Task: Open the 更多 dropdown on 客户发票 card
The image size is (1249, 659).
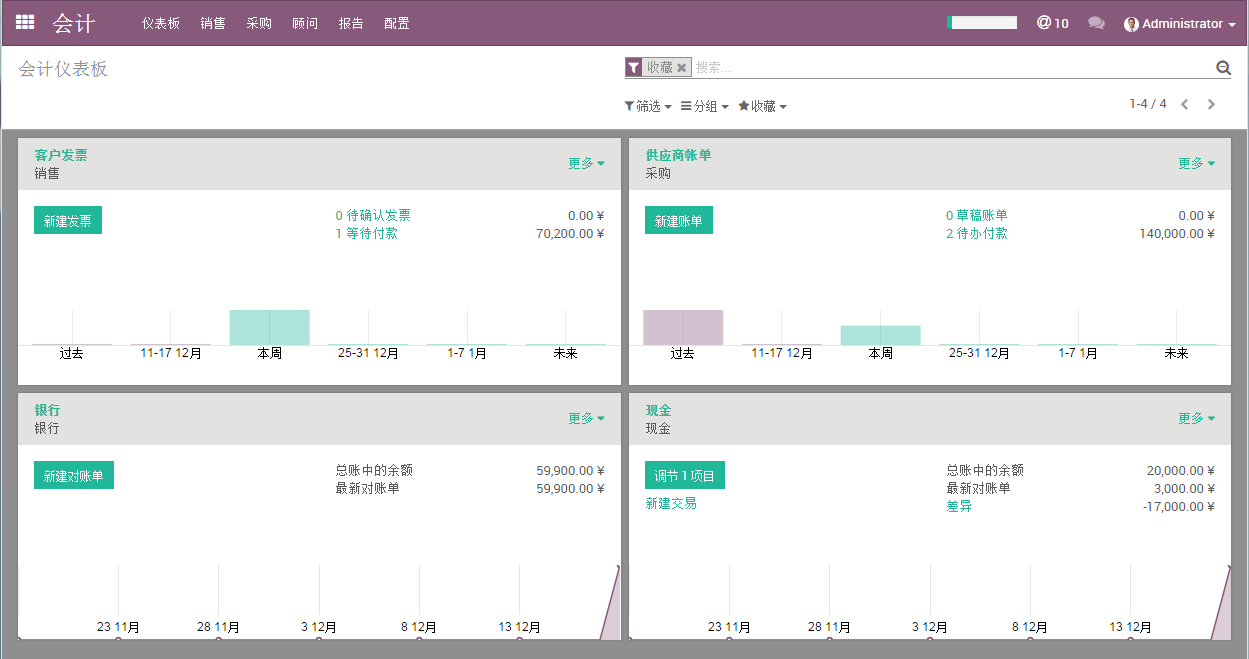Action: coord(586,163)
